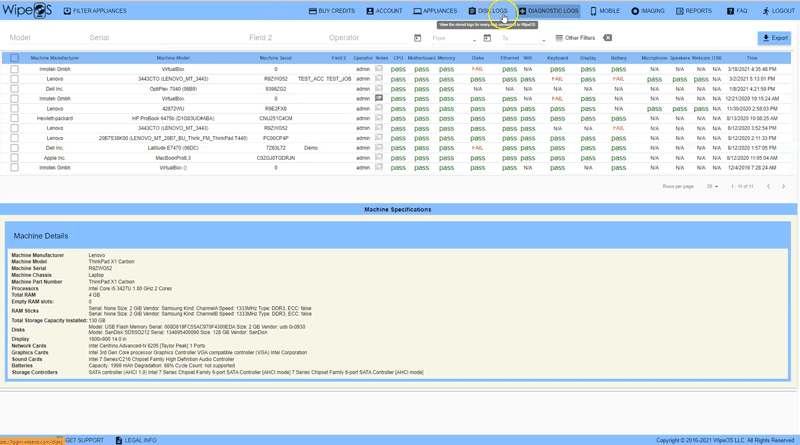Image resolution: width=800 pixels, height=445 pixels.
Task: Expand the From date dropdown
Action: pos(474,40)
